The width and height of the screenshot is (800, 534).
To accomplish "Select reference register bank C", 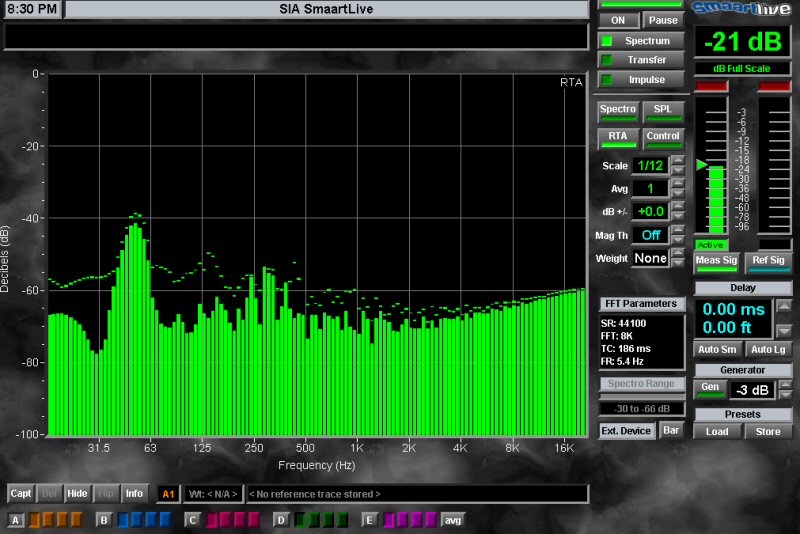I will tap(192, 520).
